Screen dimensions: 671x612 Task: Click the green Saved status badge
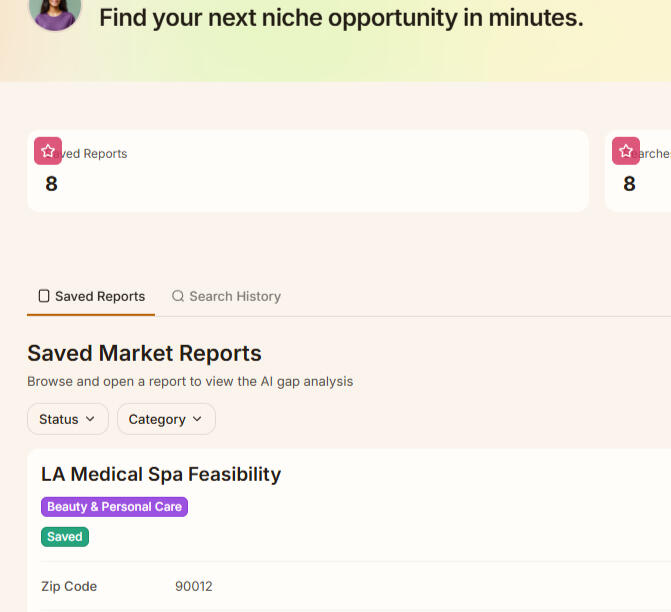pyautogui.click(x=65, y=537)
